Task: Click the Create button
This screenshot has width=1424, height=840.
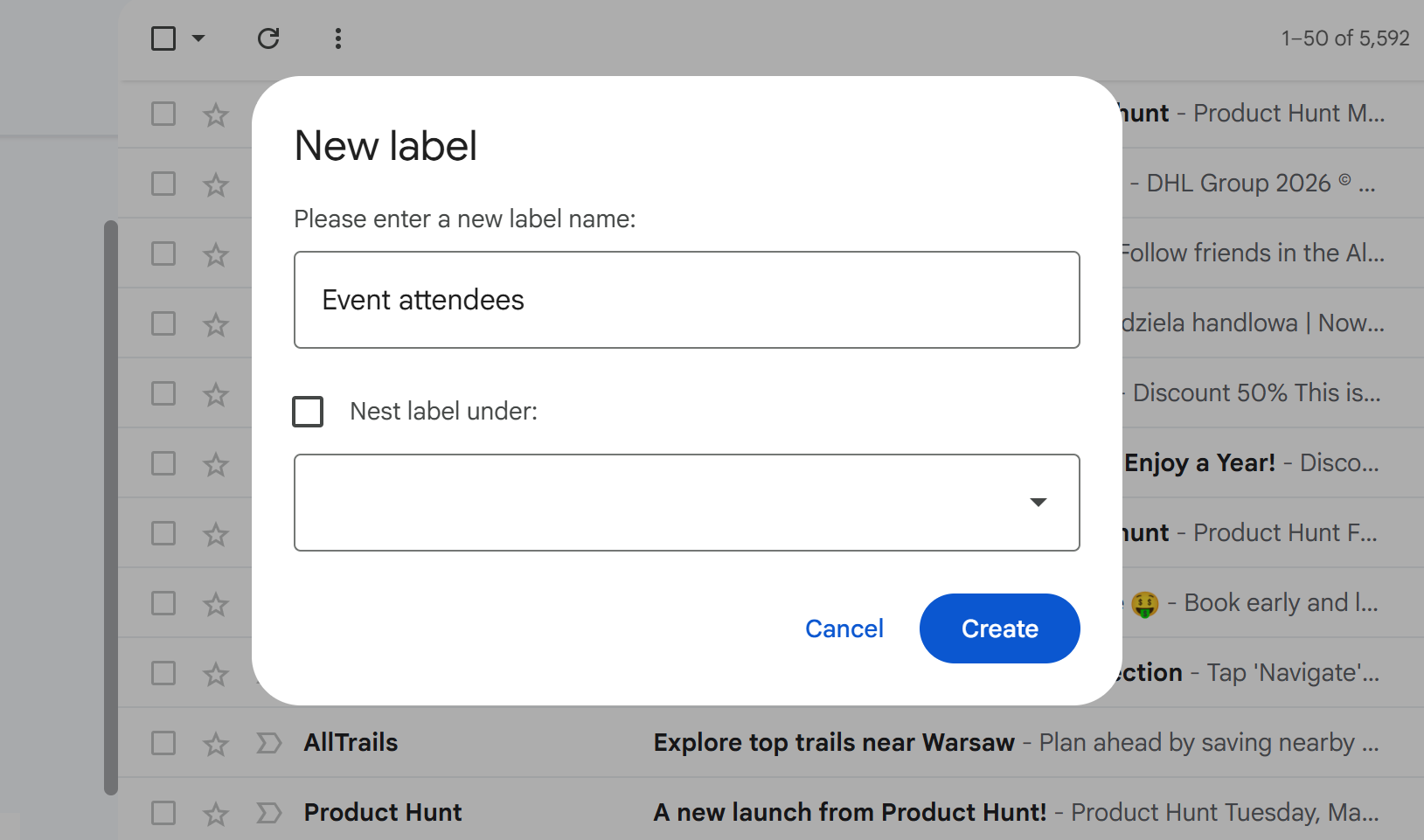Action: [x=999, y=628]
